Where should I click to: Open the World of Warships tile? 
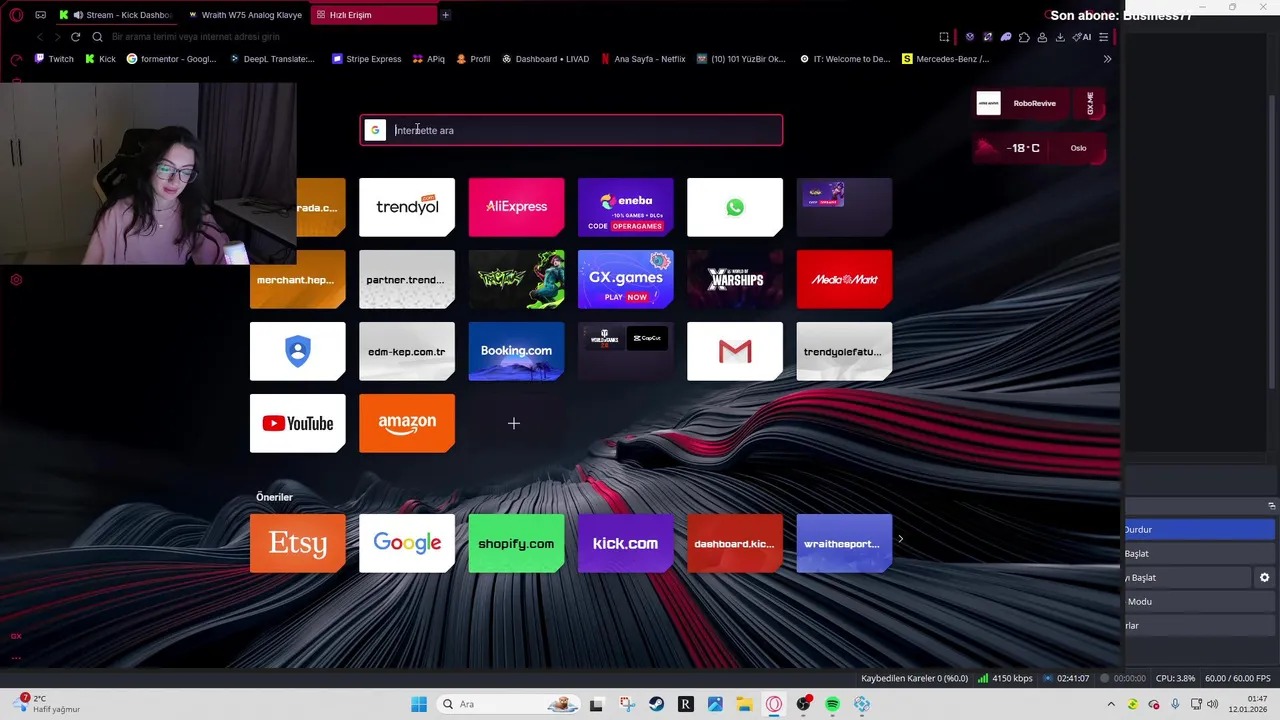pyautogui.click(x=735, y=279)
